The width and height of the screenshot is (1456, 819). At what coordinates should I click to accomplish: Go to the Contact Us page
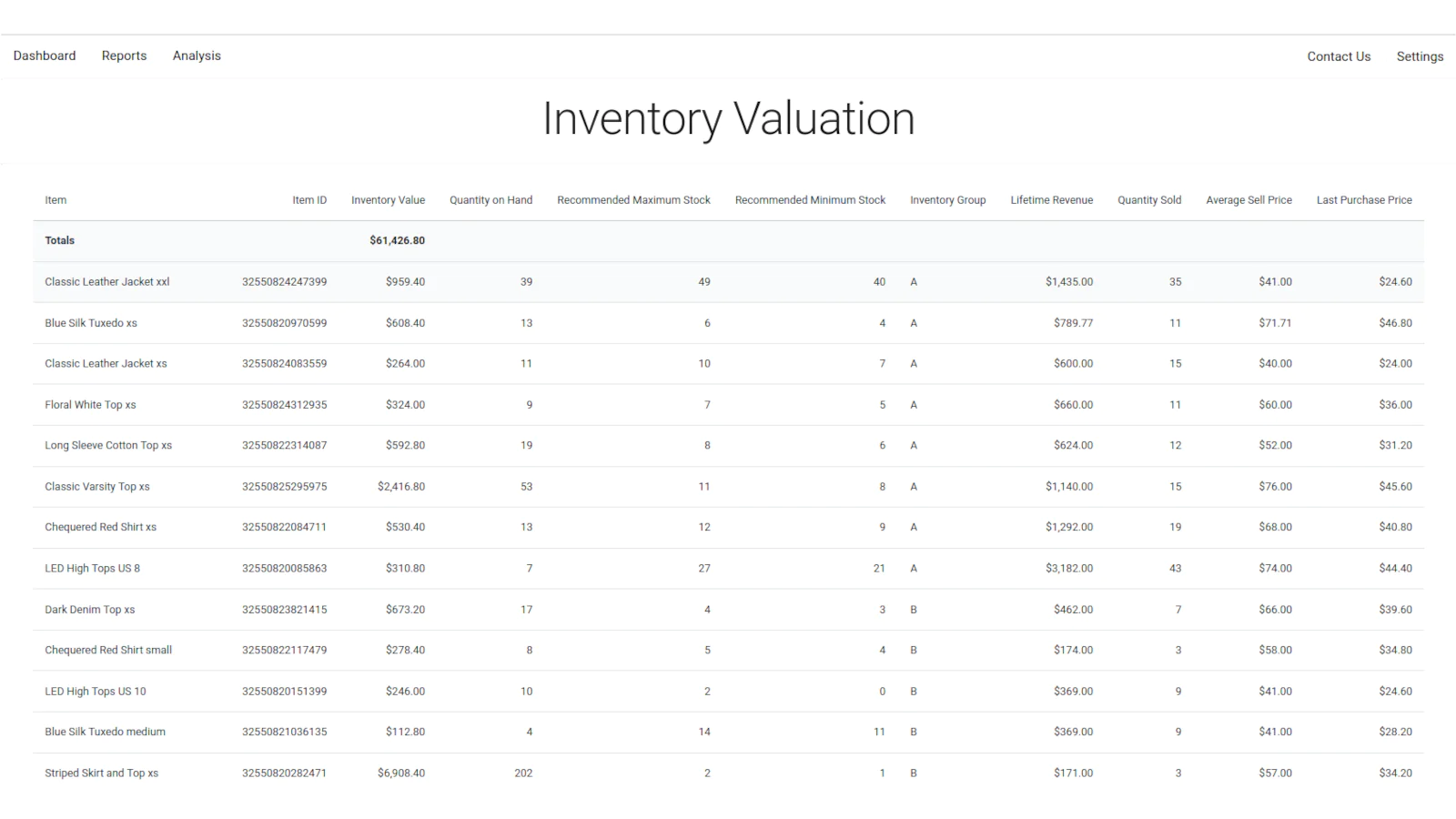pos(1339,56)
